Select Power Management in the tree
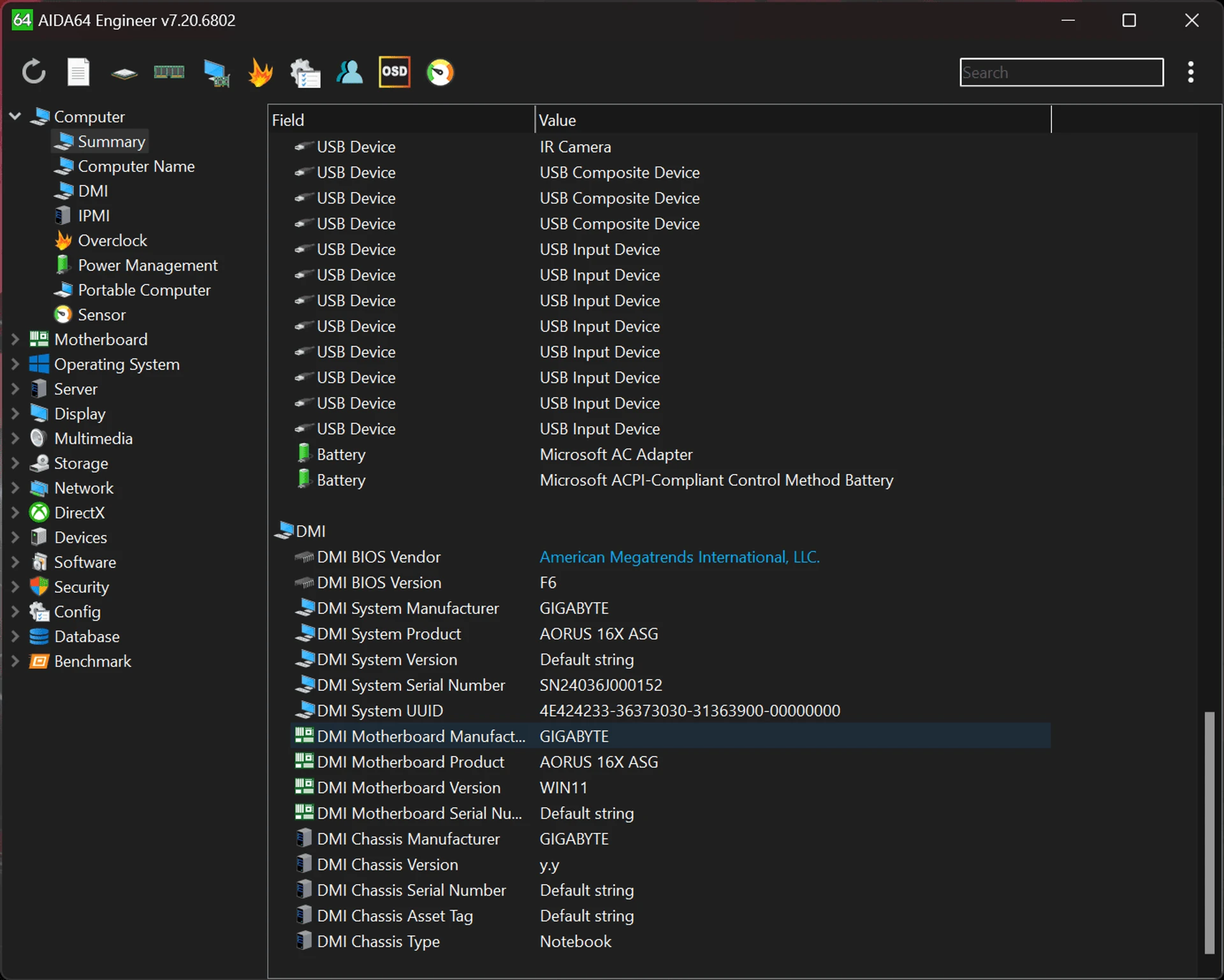The image size is (1224, 980). 136,265
